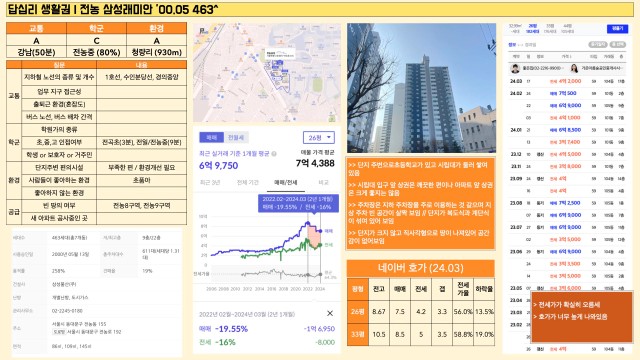Open the 전체 기간 chart tab
Screen dimensions: 640x360
click(x=248, y=182)
